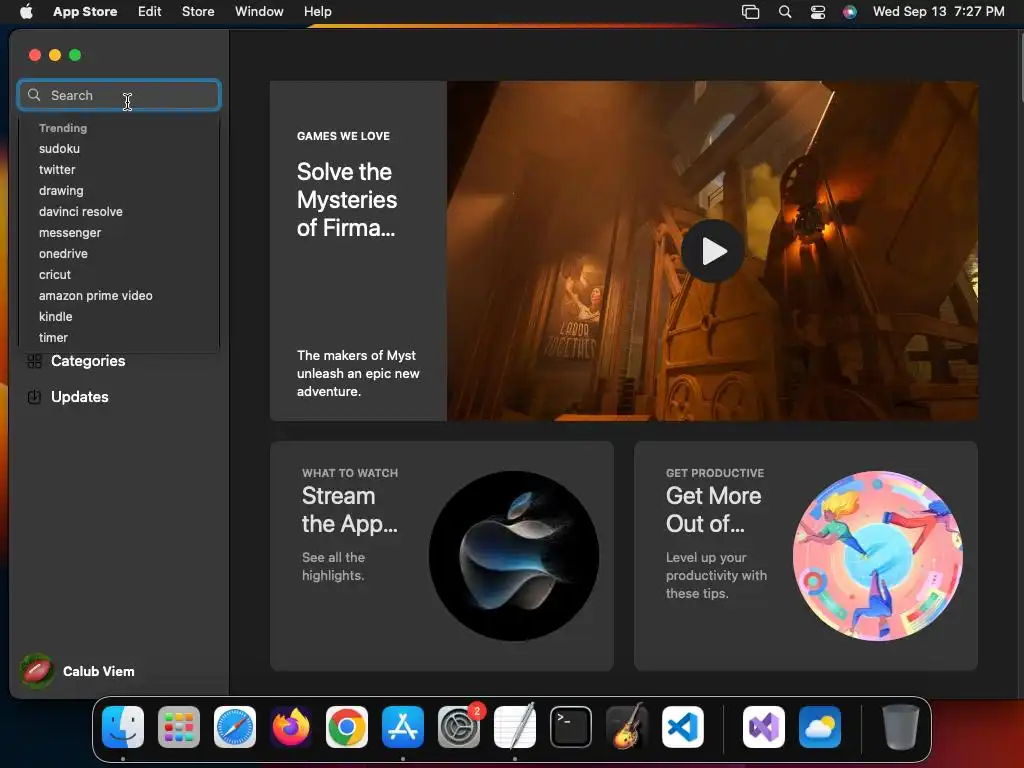Launch Firefox from the Dock
The image size is (1024, 768).
pos(291,727)
